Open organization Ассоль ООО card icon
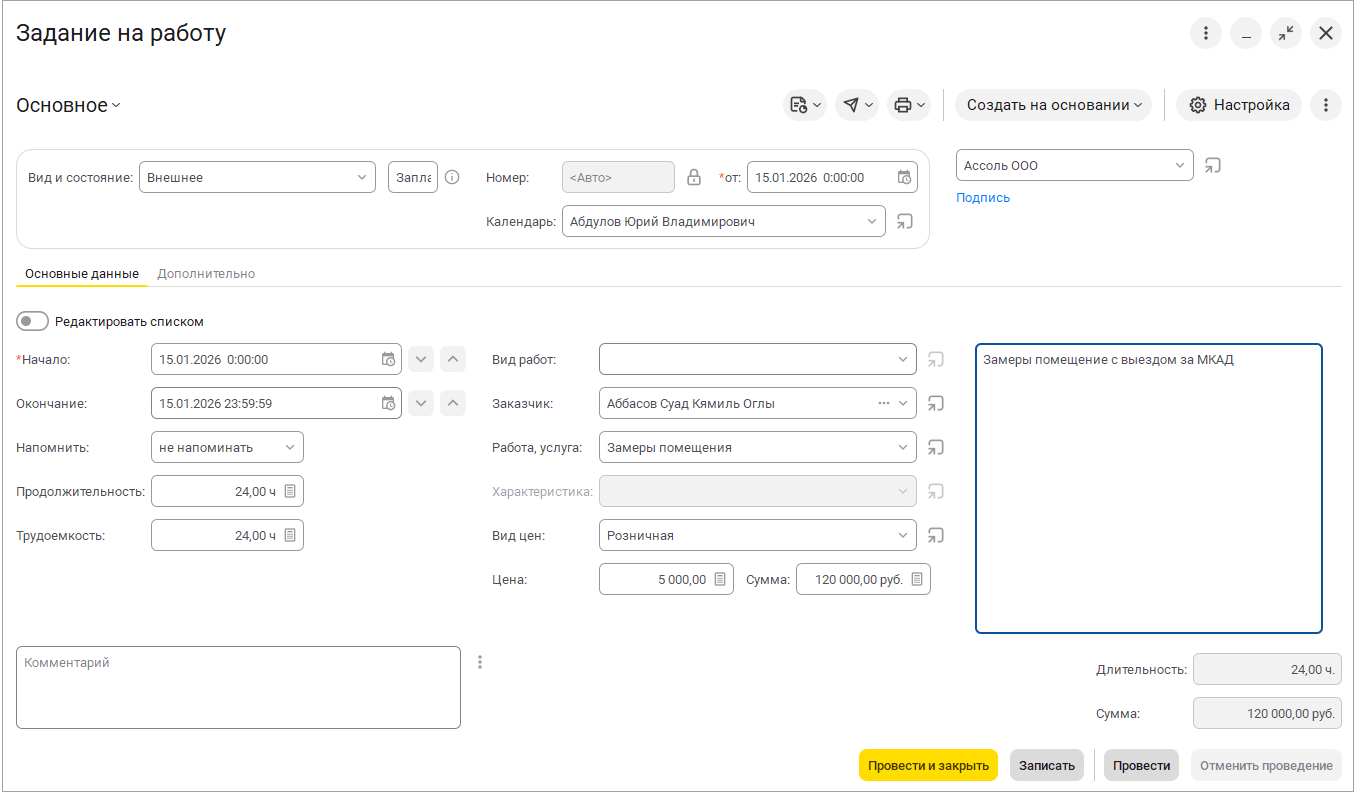This screenshot has height=792, width=1354. (1212, 166)
